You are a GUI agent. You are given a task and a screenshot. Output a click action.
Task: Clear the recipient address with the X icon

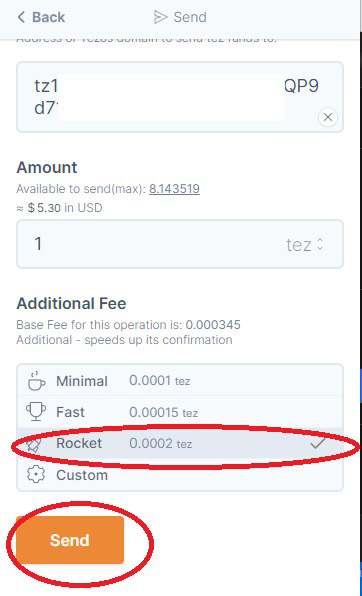pos(328,117)
